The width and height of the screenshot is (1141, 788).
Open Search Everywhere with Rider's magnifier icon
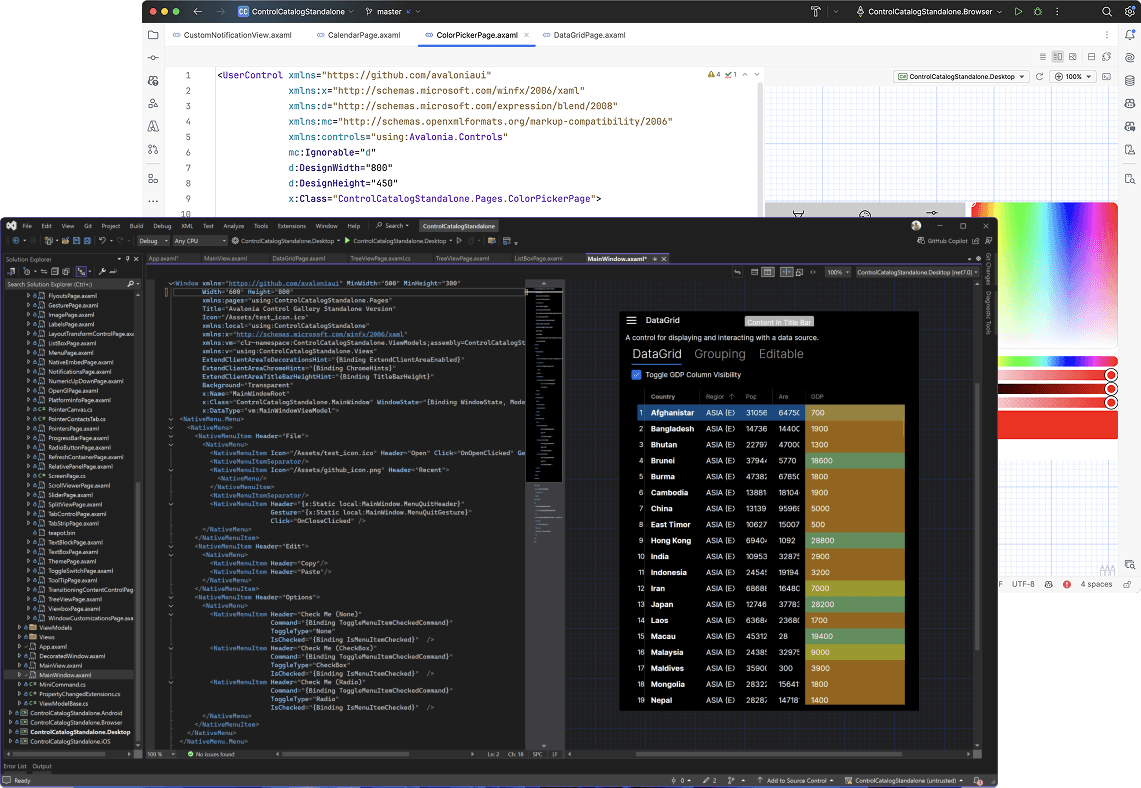point(1106,11)
